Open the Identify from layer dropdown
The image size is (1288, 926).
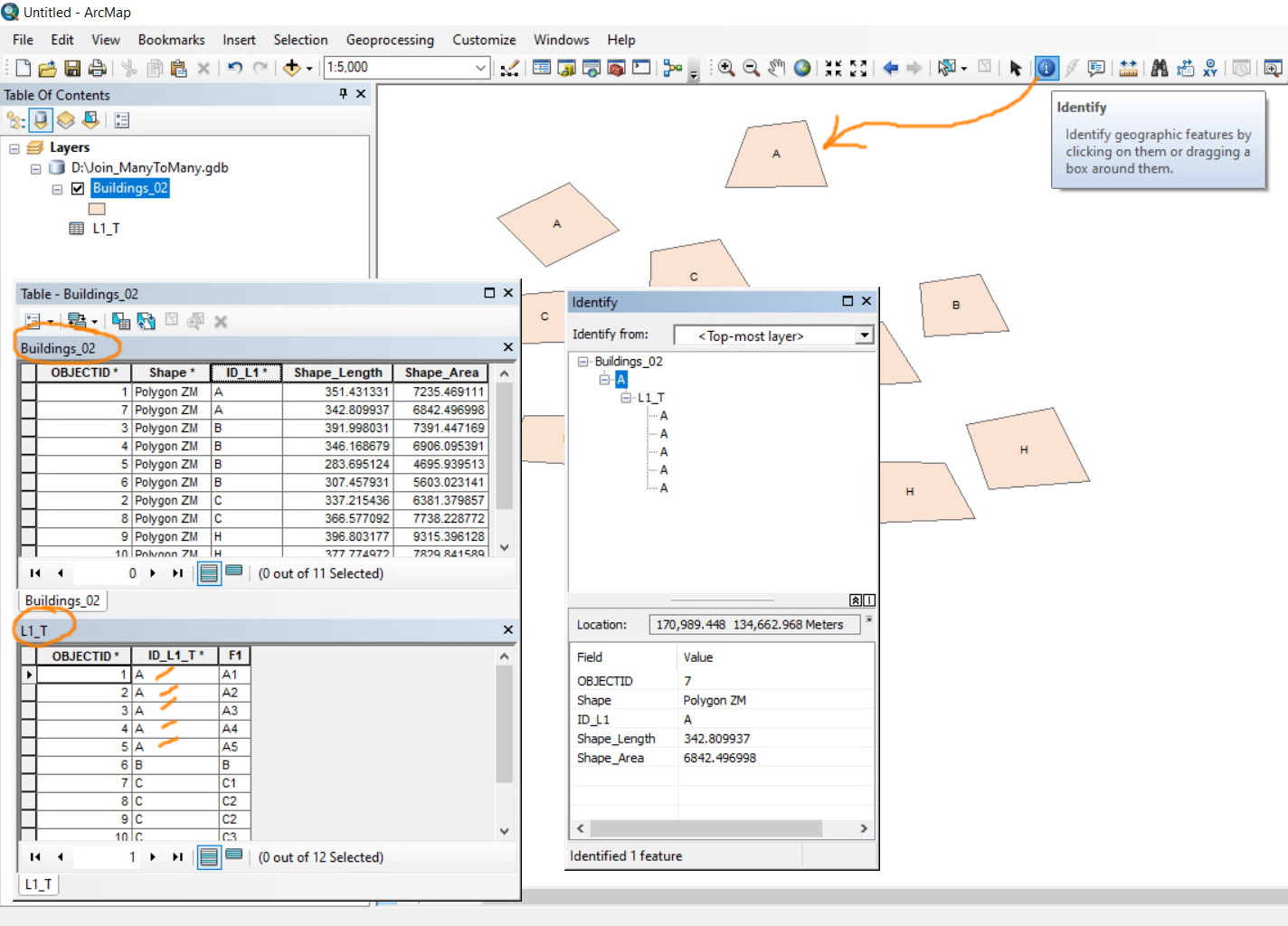(865, 335)
